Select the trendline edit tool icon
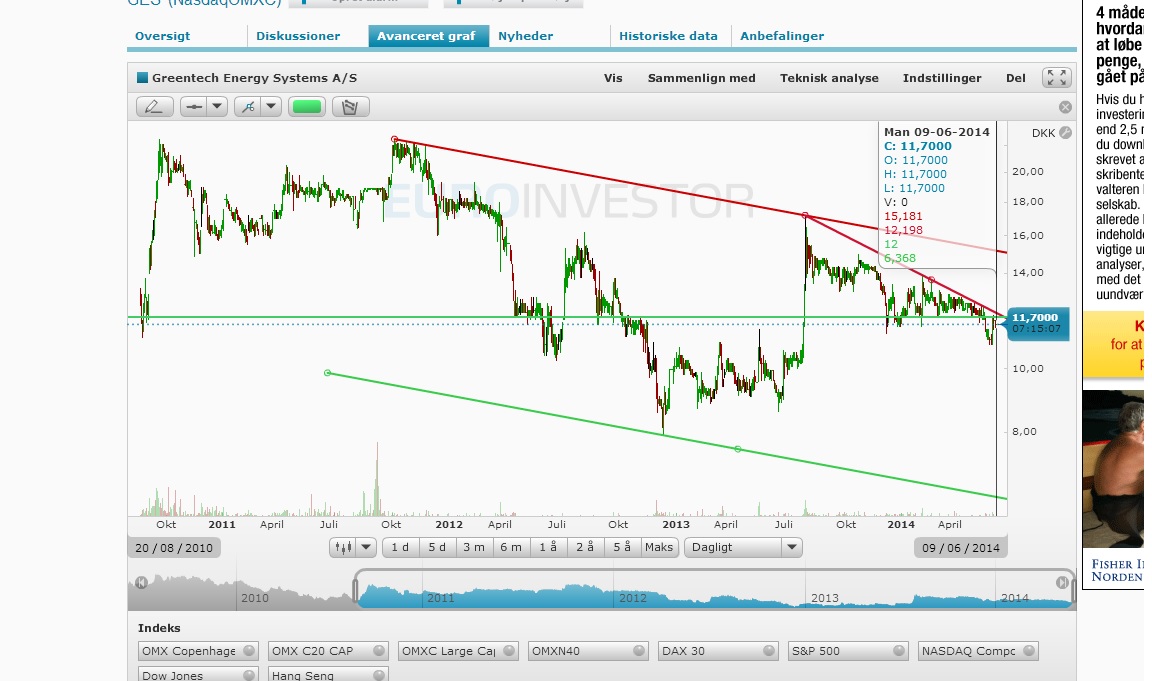Image resolution: width=1152 pixels, height=681 pixels. 248,107
